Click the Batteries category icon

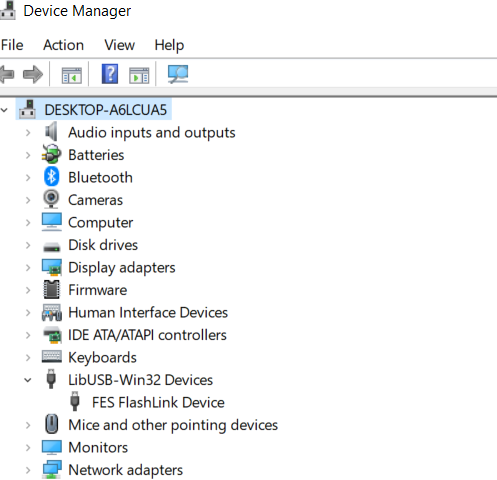coord(51,154)
